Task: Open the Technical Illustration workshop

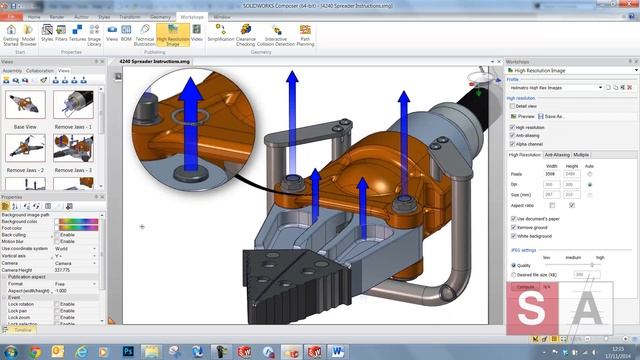Action: click(x=144, y=35)
